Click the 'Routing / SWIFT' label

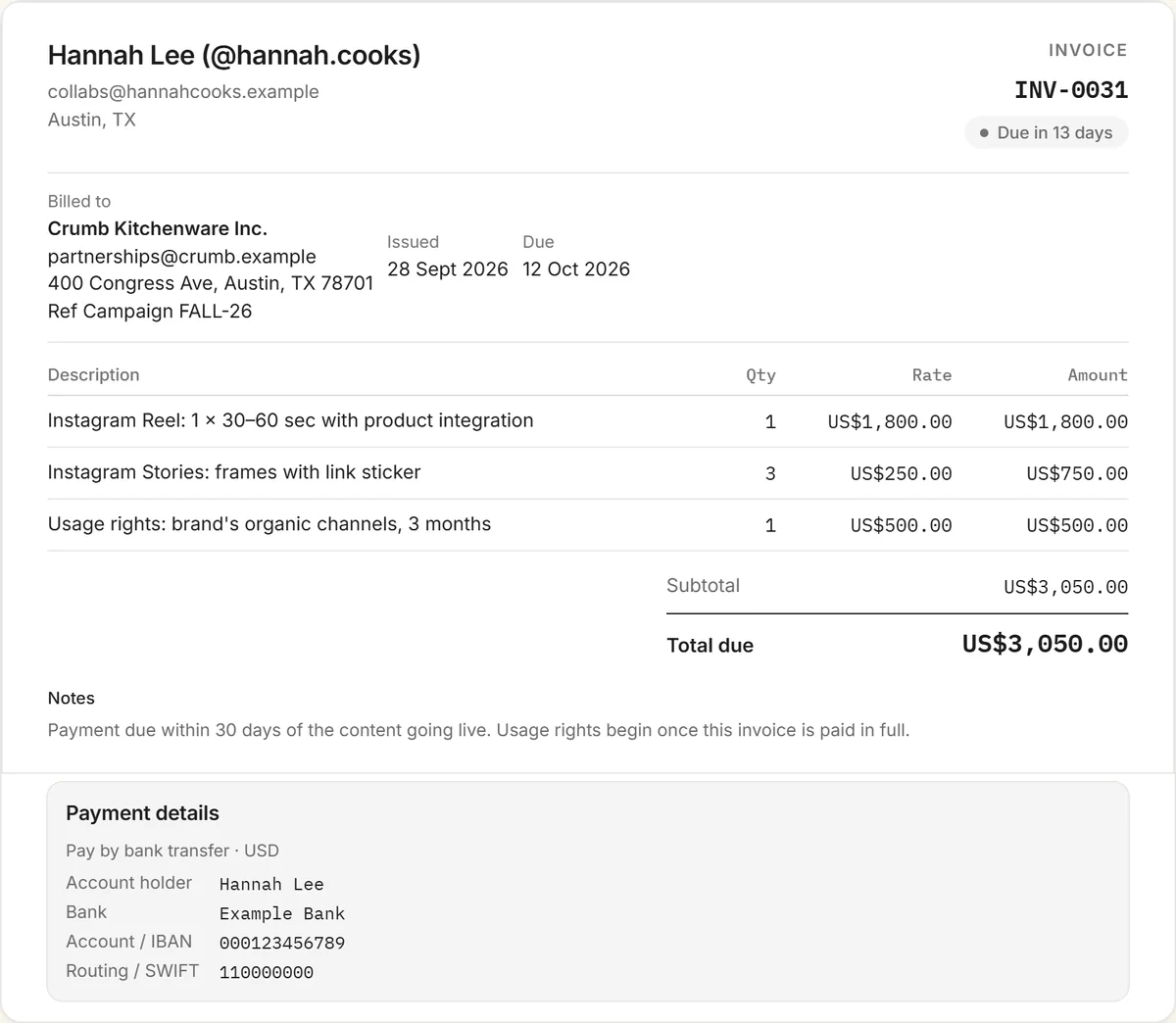click(x=132, y=971)
